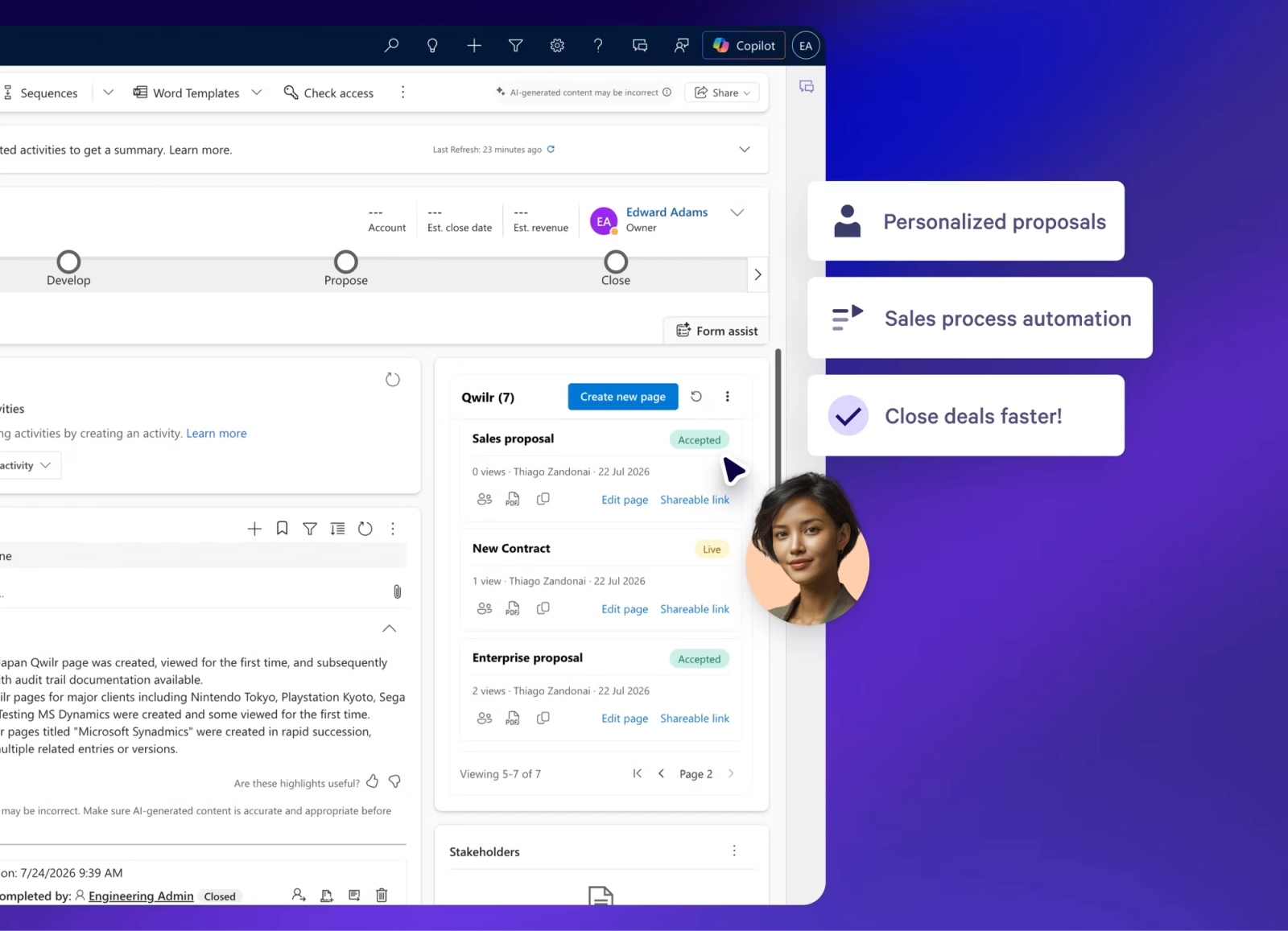Open Shareable link for Sales proposal
The height and width of the screenshot is (931, 1288).
coord(695,500)
